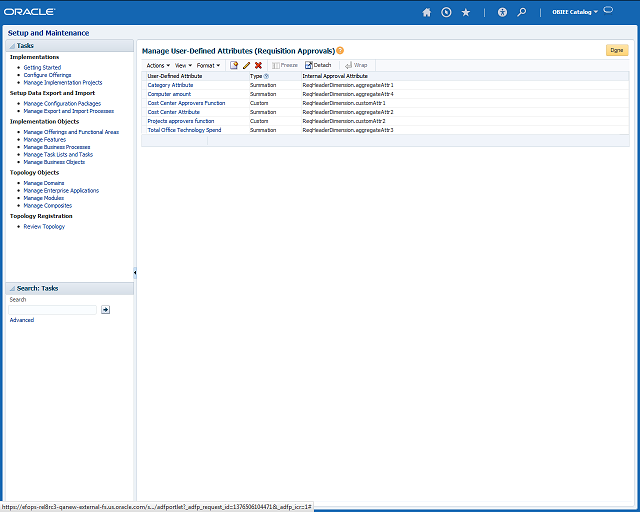Open the Computer amount attribute

pos(169,94)
